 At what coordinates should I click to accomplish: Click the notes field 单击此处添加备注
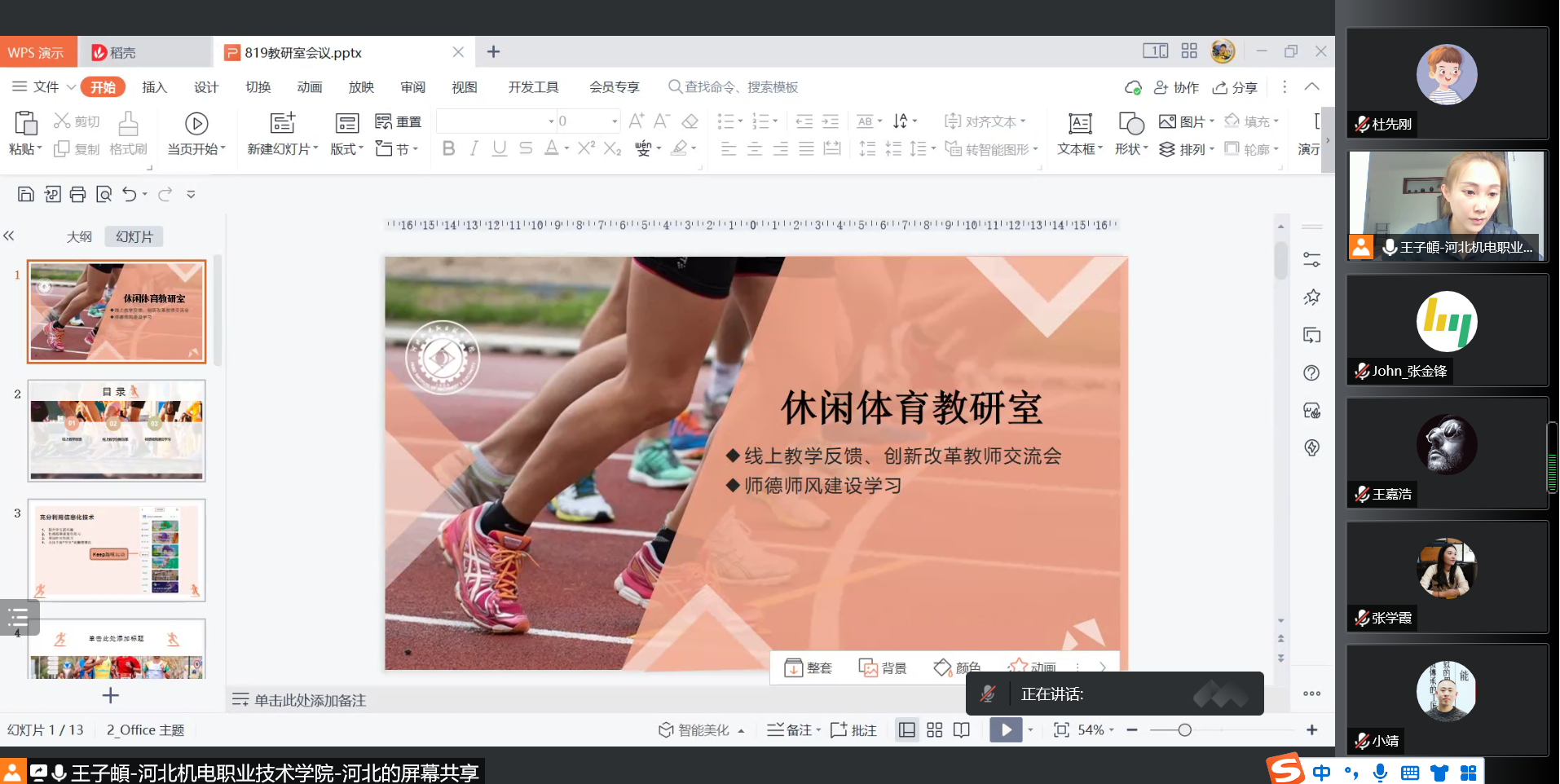[x=310, y=700]
